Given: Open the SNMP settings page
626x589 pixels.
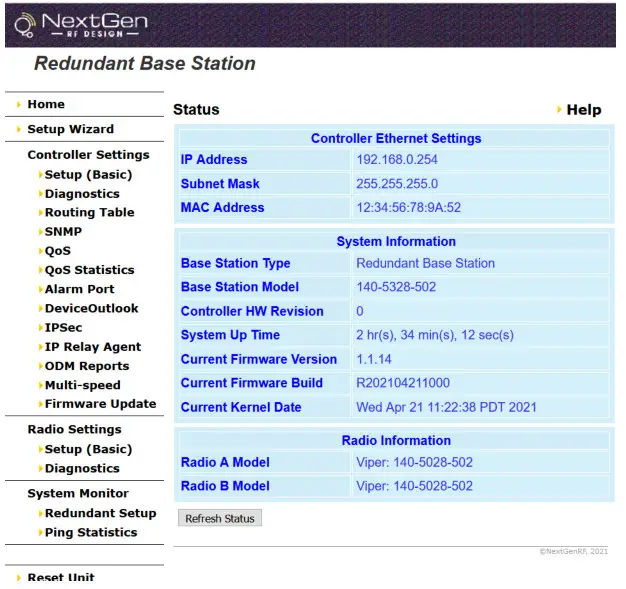Looking at the screenshot, I should click(x=63, y=232).
